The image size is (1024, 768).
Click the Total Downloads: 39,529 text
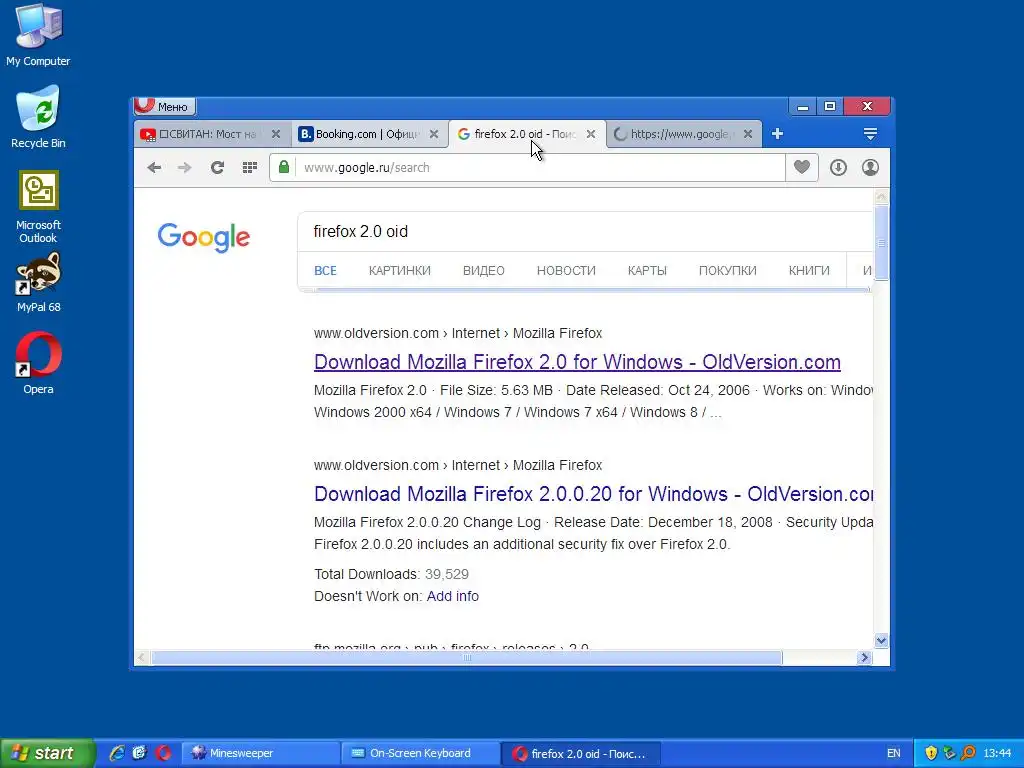[391, 574]
